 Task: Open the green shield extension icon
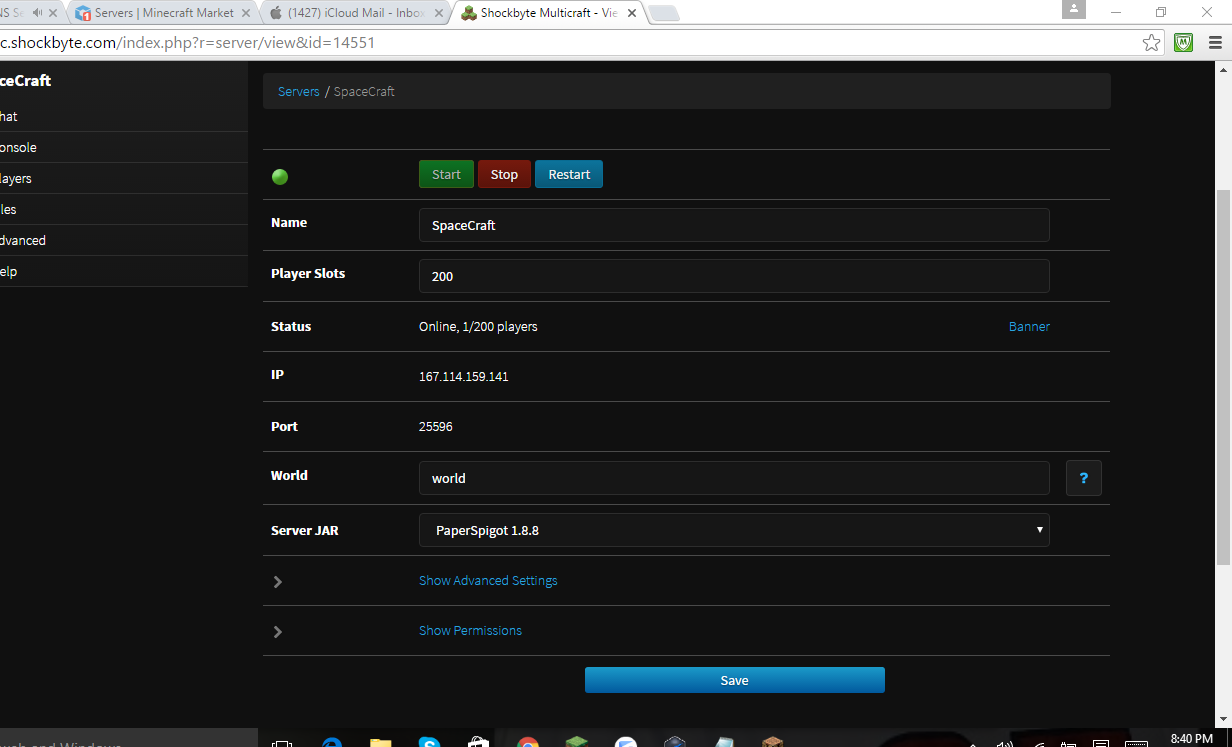click(1184, 43)
